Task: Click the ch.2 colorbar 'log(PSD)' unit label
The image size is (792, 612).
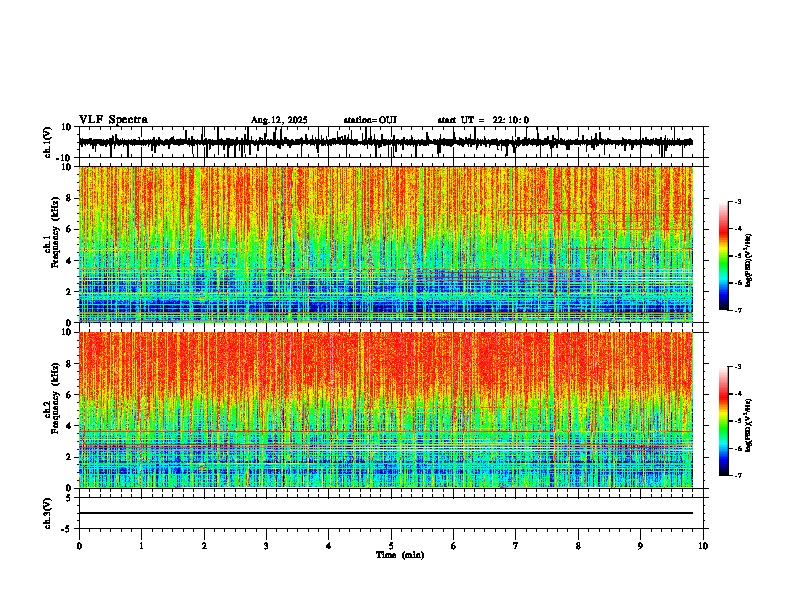Action: pyautogui.click(x=748, y=425)
